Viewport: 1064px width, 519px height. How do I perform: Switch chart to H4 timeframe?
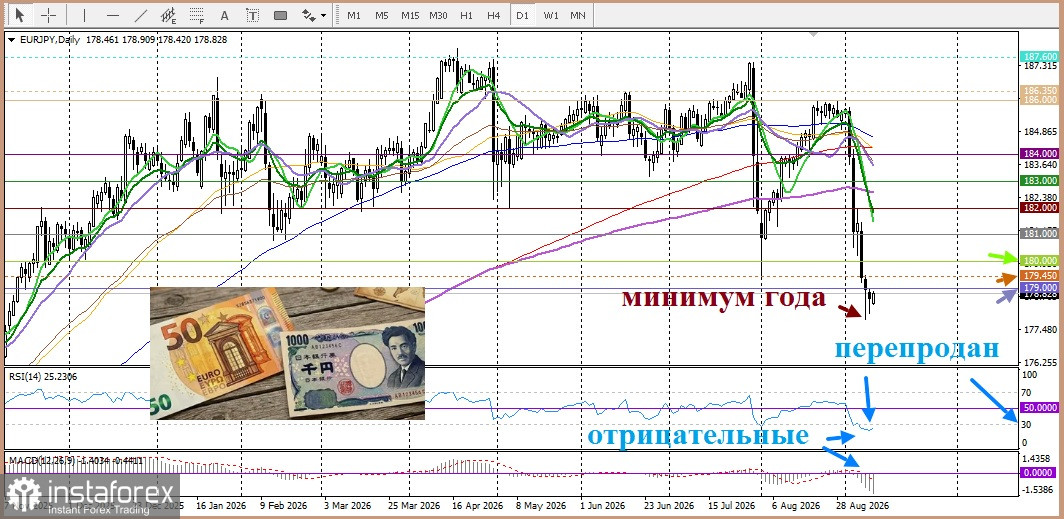coord(493,14)
